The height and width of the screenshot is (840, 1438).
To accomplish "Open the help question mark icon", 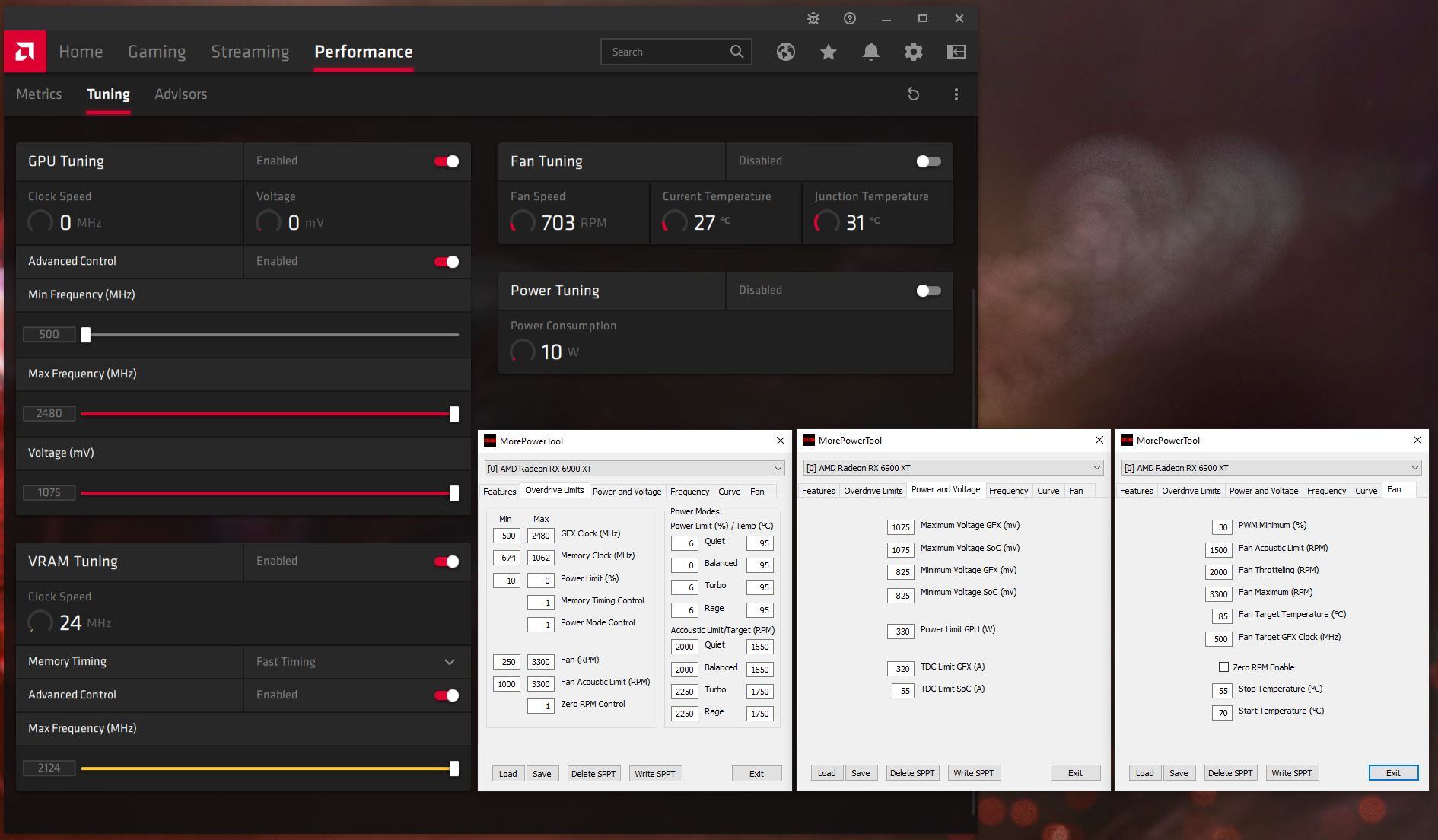I will click(850, 18).
